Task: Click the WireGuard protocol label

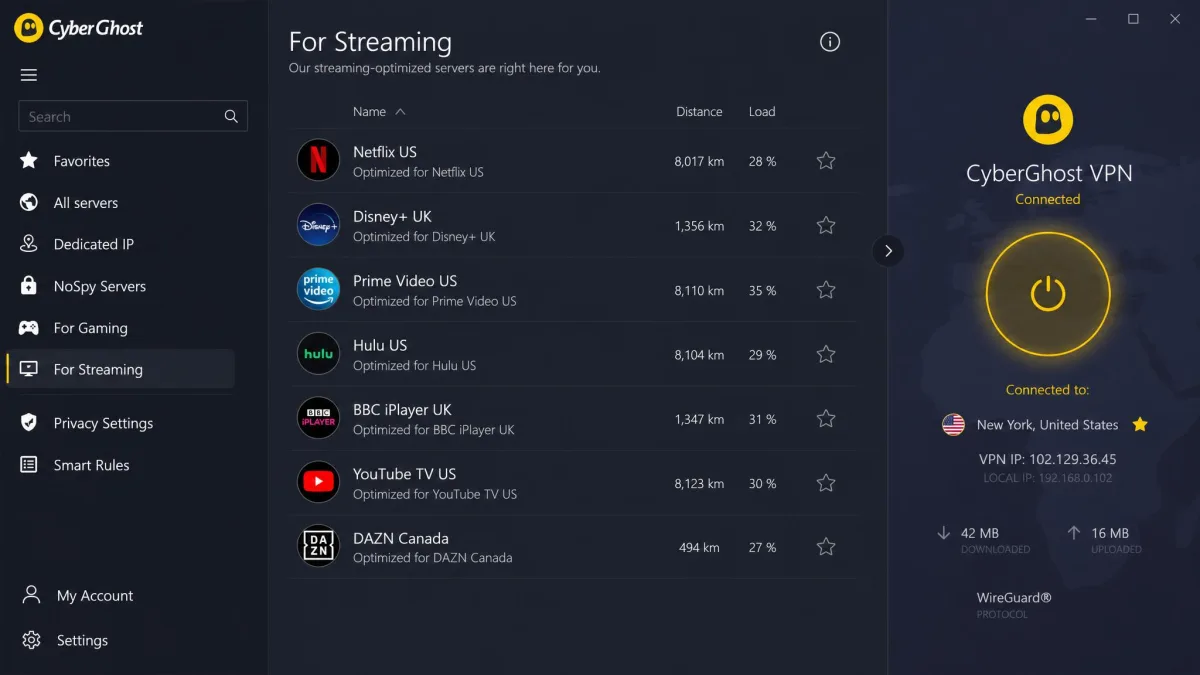Action: tap(1014, 598)
